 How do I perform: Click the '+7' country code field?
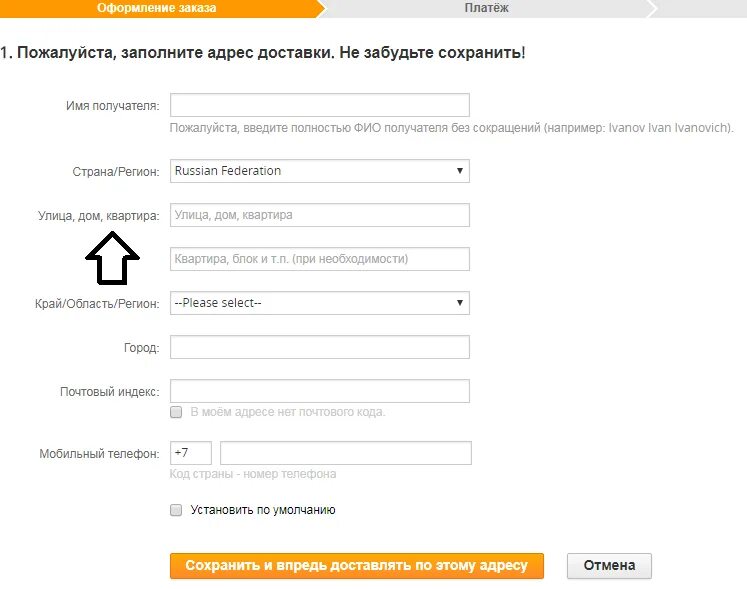(x=191, y=453)
